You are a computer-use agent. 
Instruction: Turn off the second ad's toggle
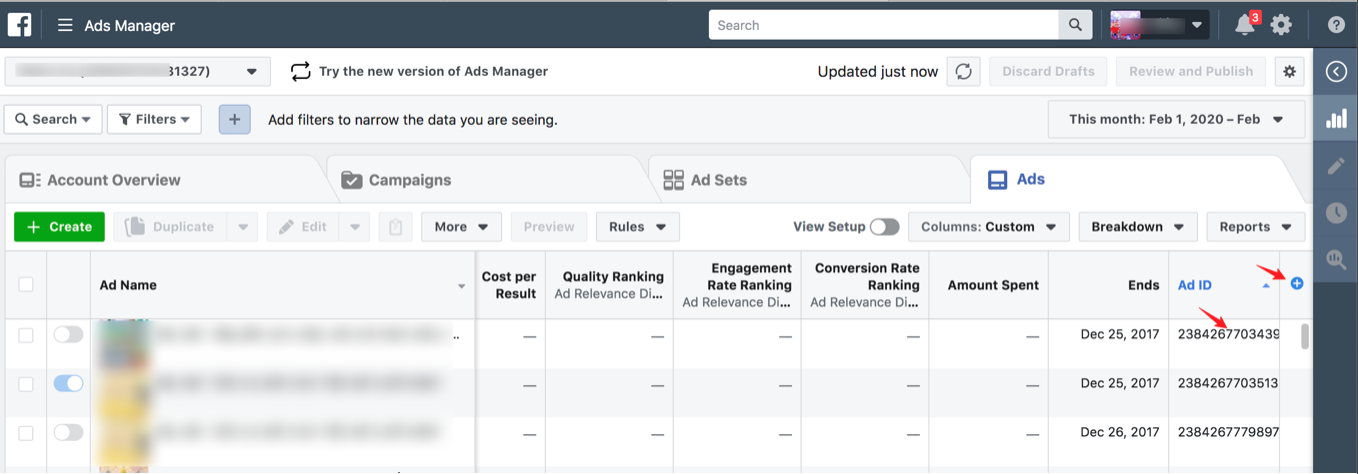coord(68,383)
